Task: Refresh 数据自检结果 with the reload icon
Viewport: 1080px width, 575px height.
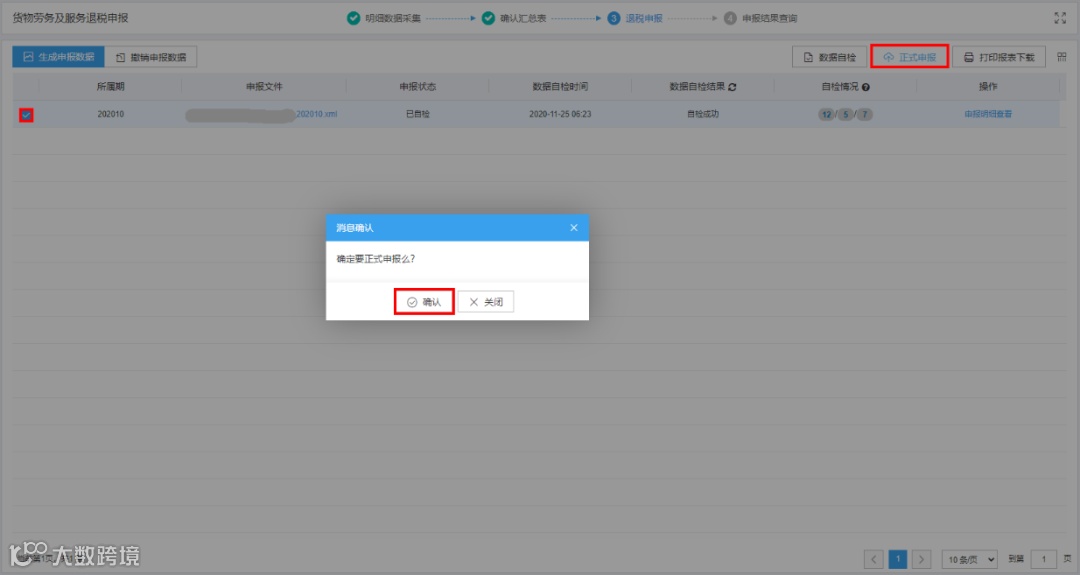Action: coord(732,87)
